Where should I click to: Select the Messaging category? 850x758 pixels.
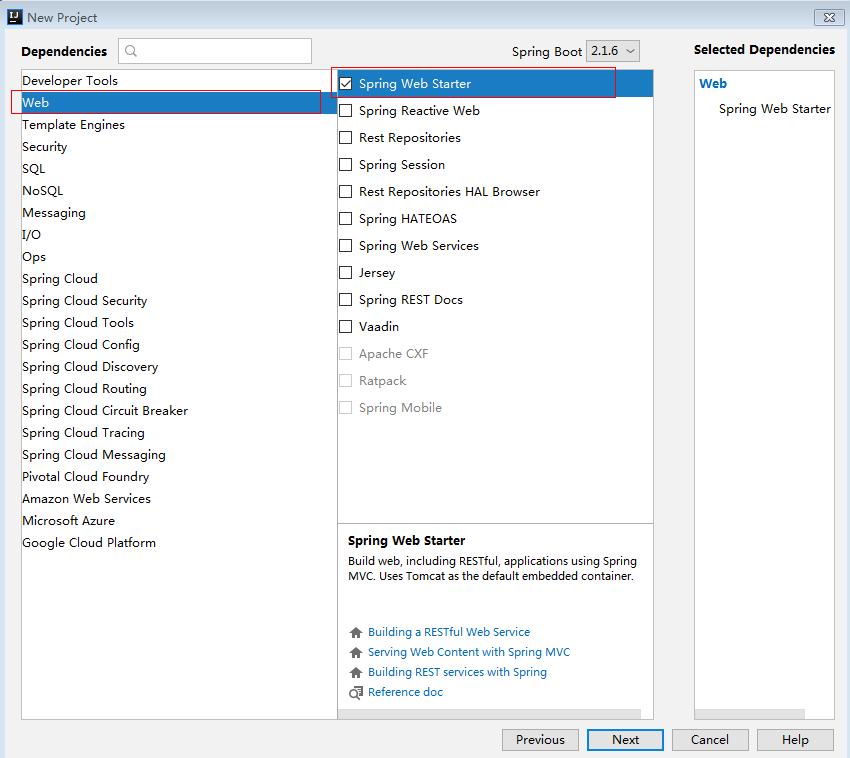tap(179, 213)
